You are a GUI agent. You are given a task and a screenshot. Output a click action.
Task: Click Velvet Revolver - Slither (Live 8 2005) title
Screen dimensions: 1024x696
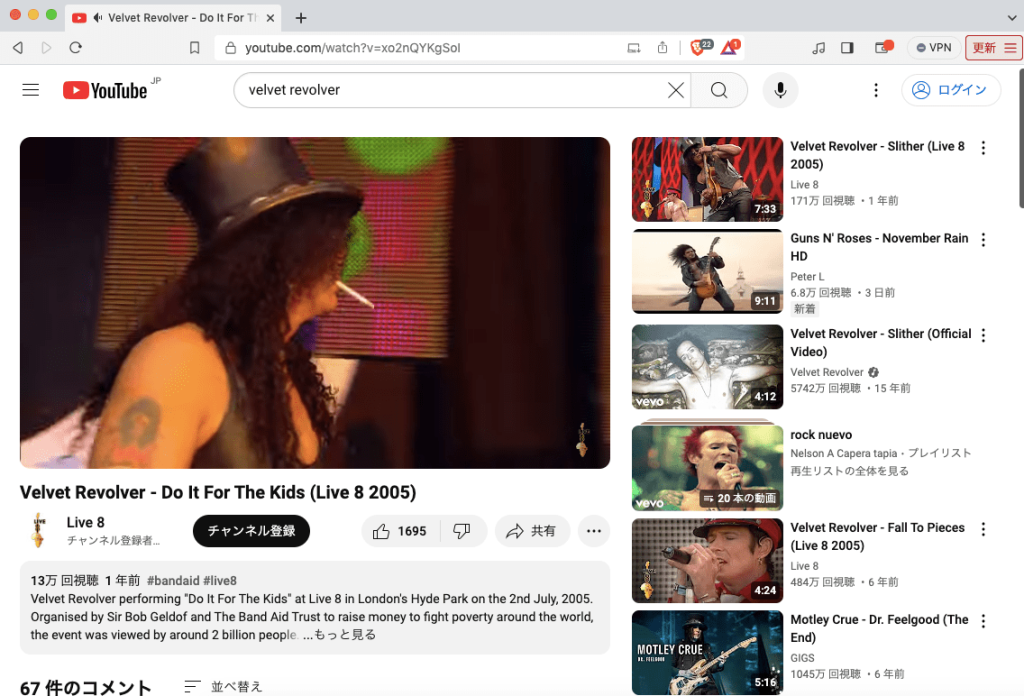click(x=877, y=155)
